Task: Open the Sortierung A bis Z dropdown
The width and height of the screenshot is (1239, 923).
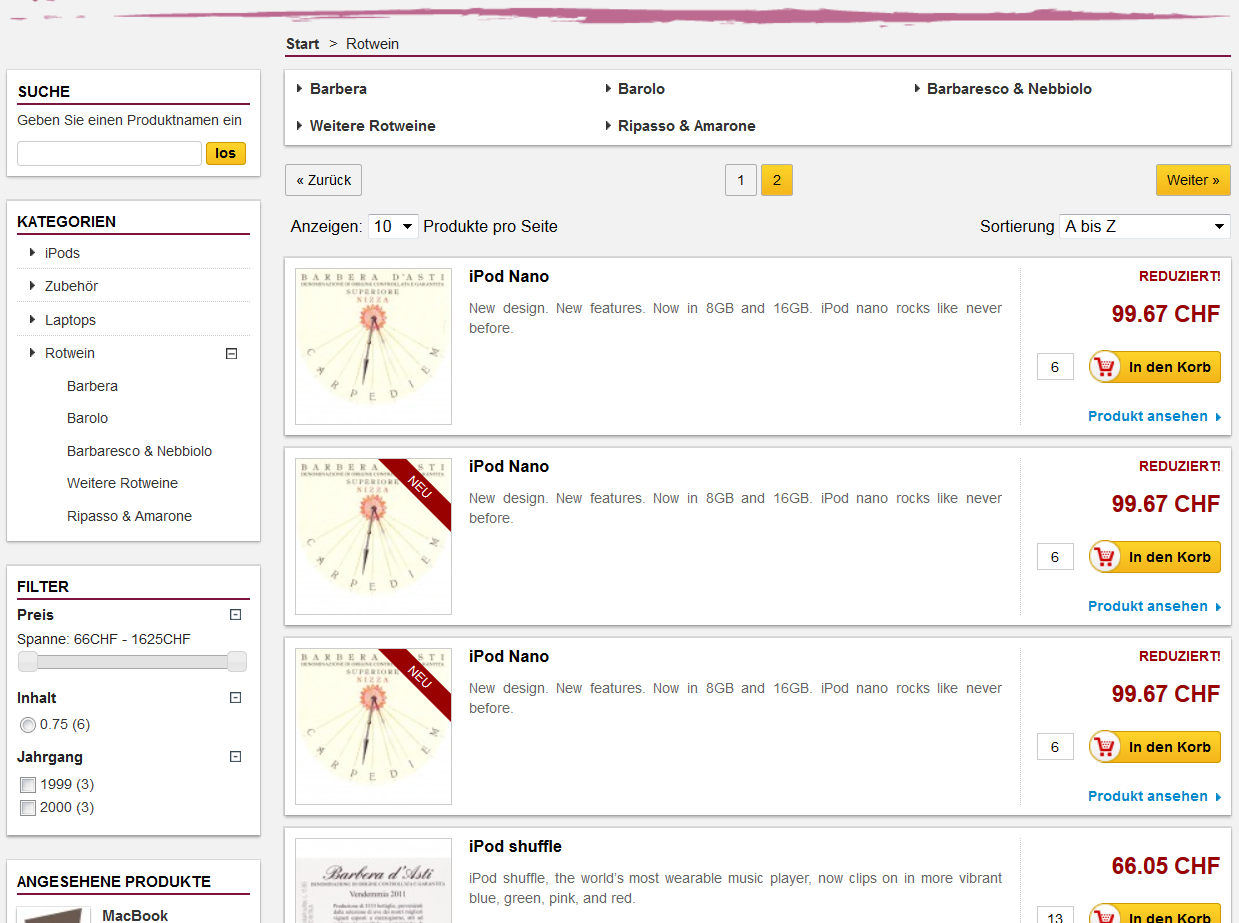Action: (1144, 227)
